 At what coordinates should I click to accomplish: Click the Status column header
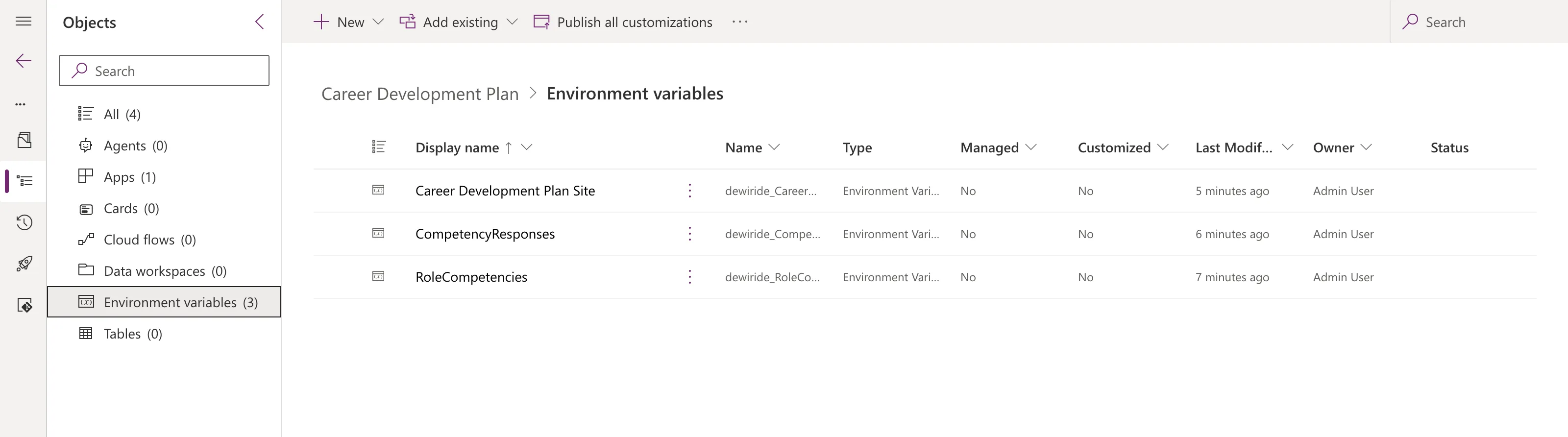[x=1449, y=147]
